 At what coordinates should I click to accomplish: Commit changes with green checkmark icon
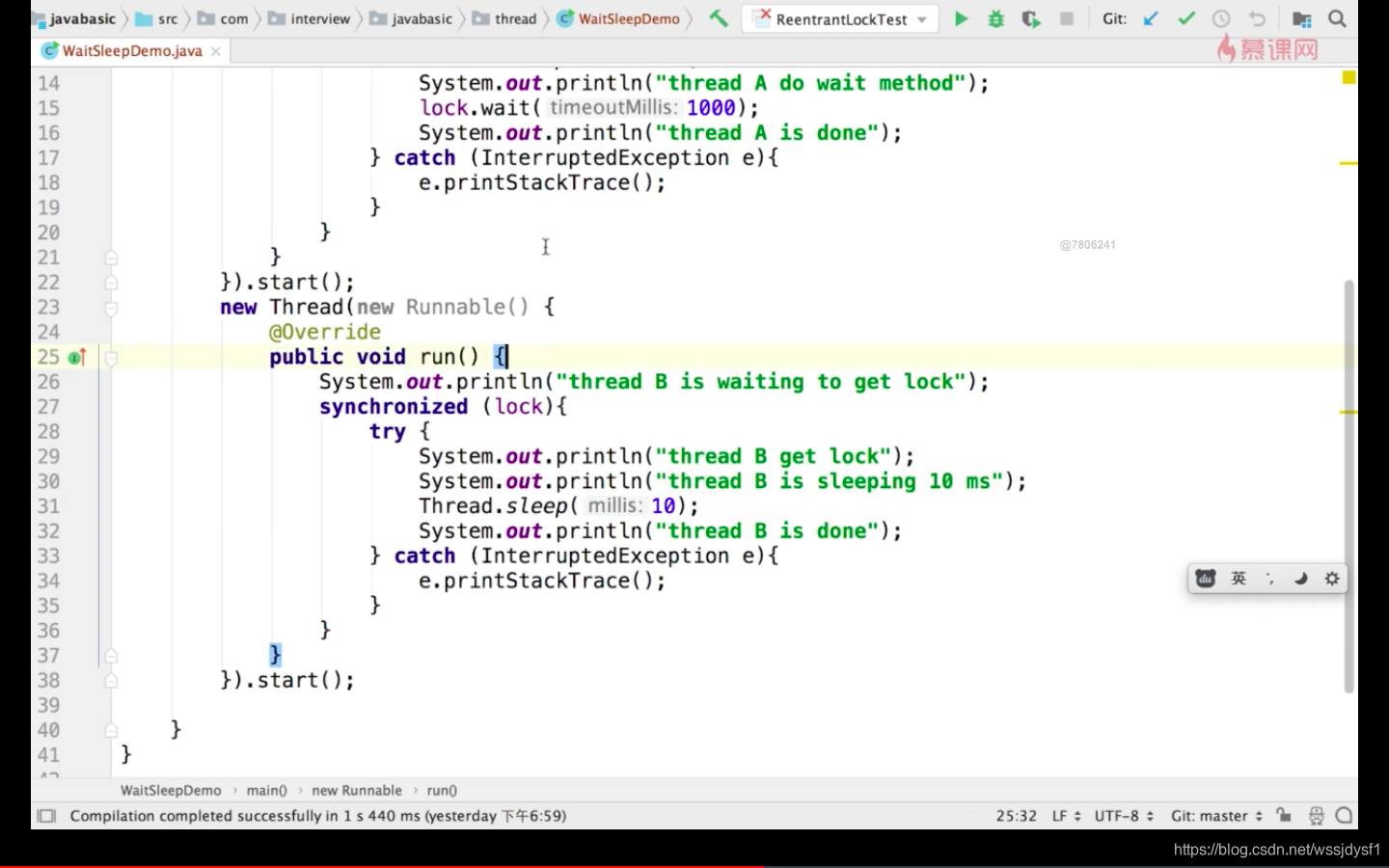[1186, 18]
